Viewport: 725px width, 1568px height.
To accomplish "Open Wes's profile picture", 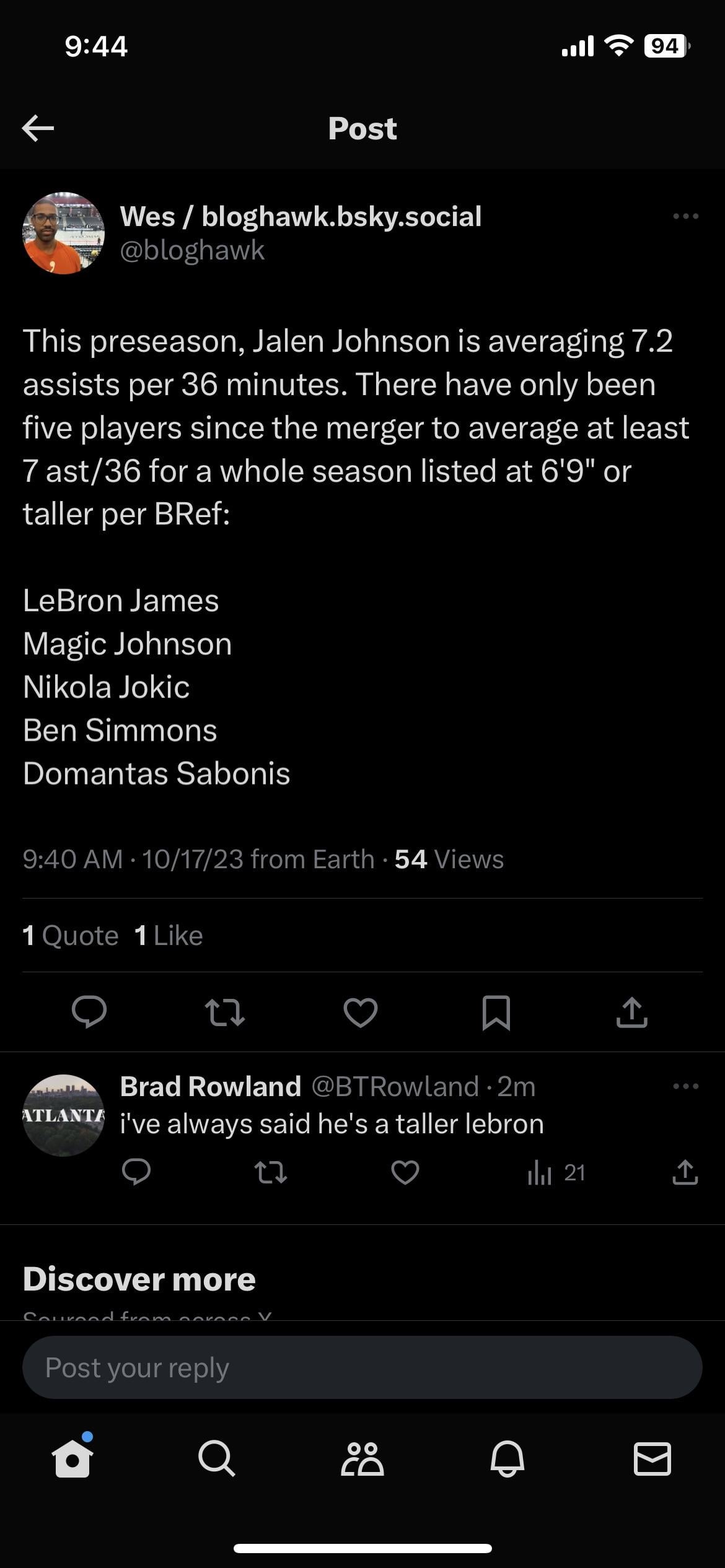I will click(63, 233).
